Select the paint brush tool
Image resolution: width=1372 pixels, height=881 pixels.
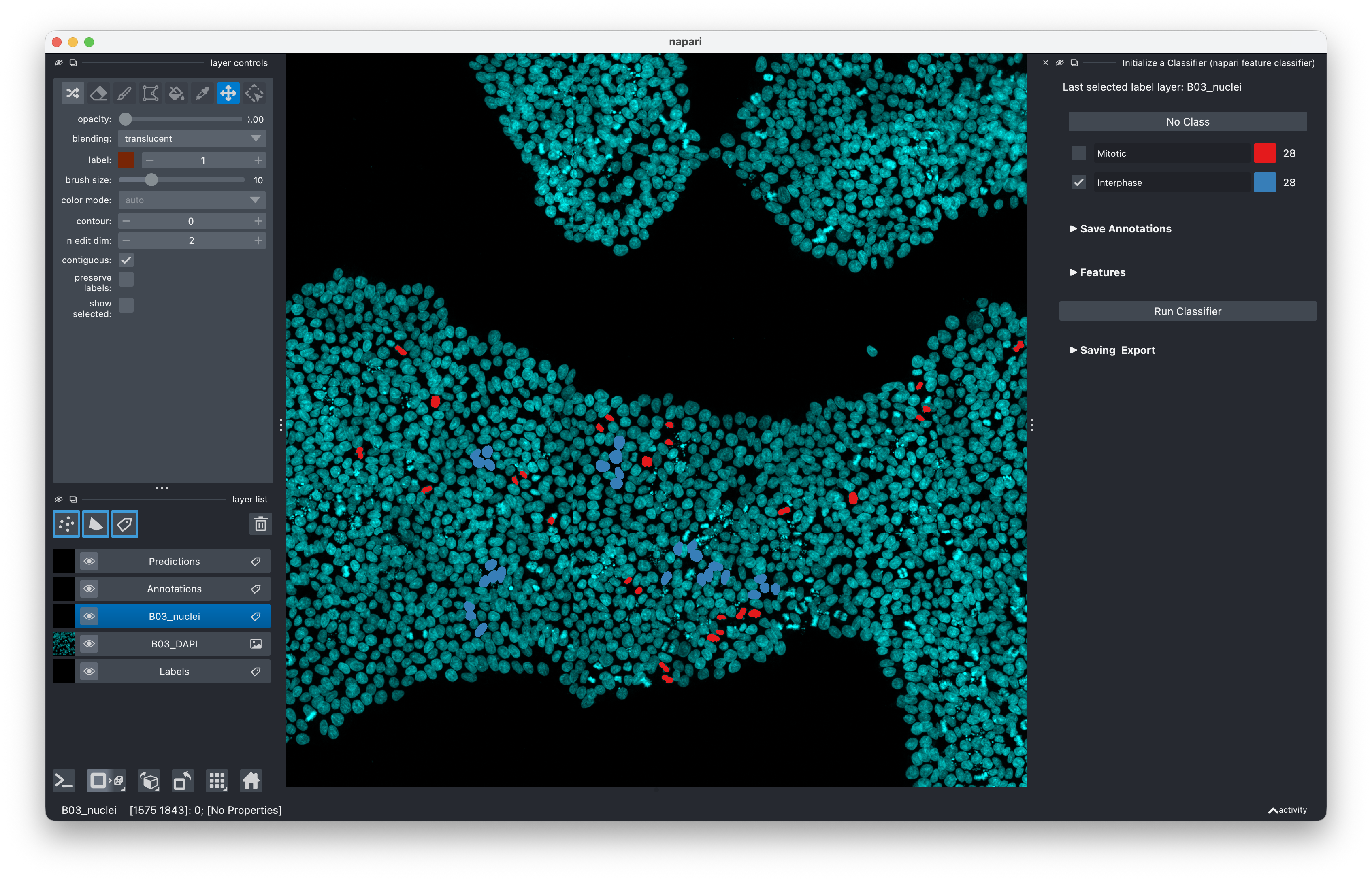coord(124,93)
